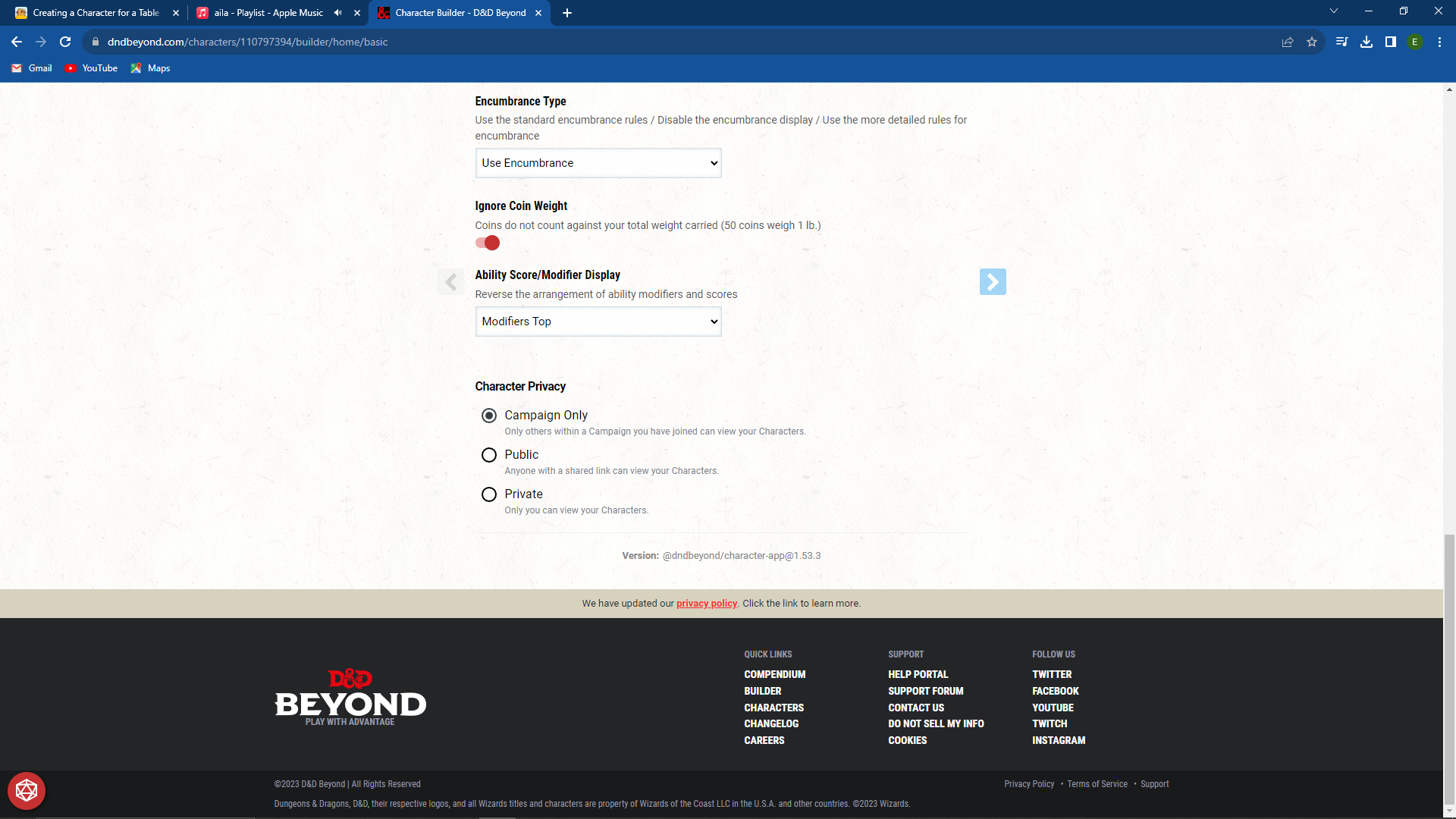Open the Encumbrance Type dropdown

point(598,162)
